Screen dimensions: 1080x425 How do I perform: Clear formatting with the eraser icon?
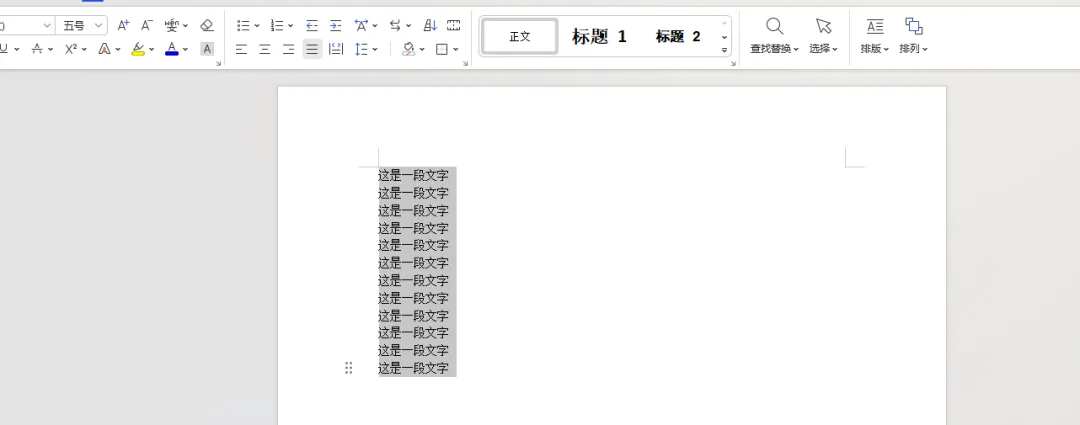207,25
